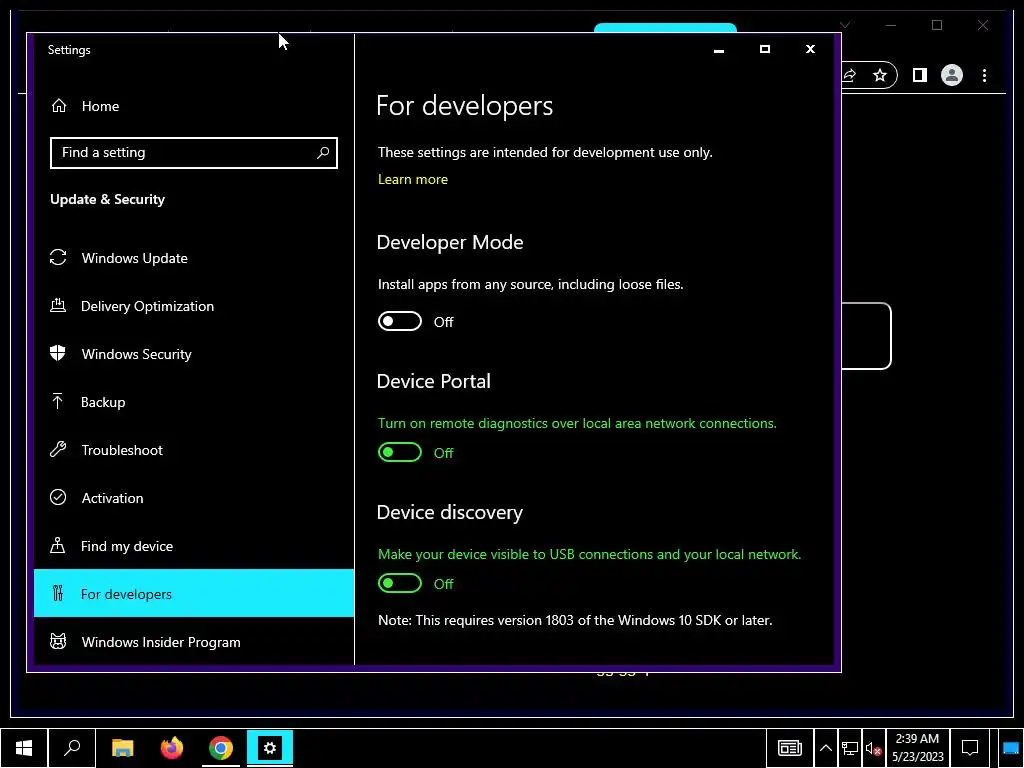Click the Troubleshoot wrench icon

click(x=58, y=449)
